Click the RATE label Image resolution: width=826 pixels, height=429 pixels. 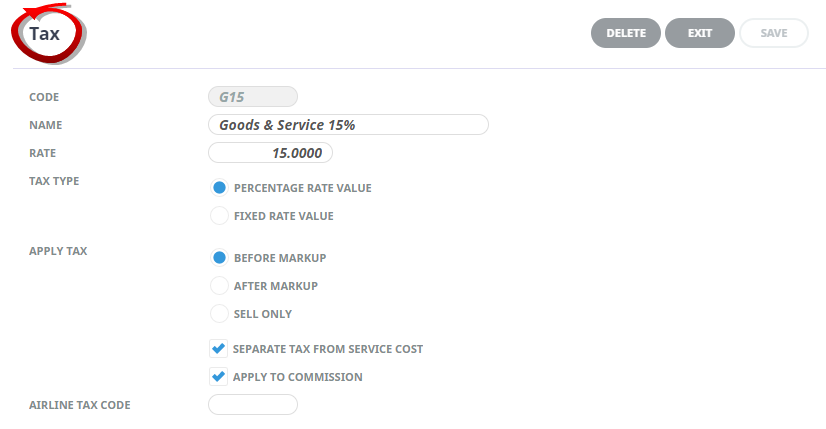43,153
